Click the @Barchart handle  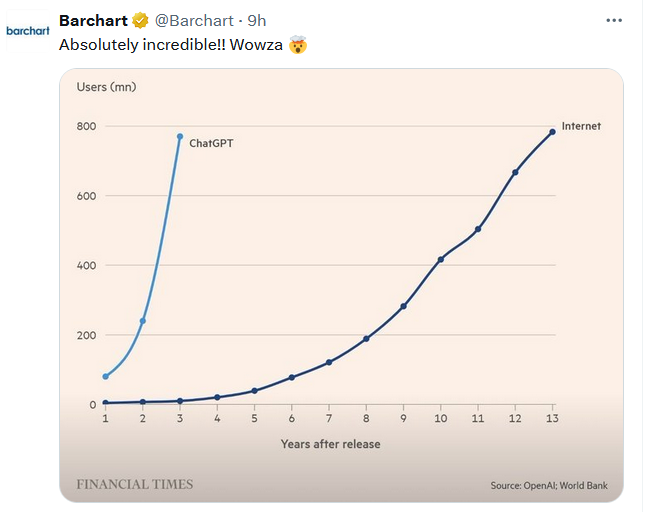coord(196,21)
